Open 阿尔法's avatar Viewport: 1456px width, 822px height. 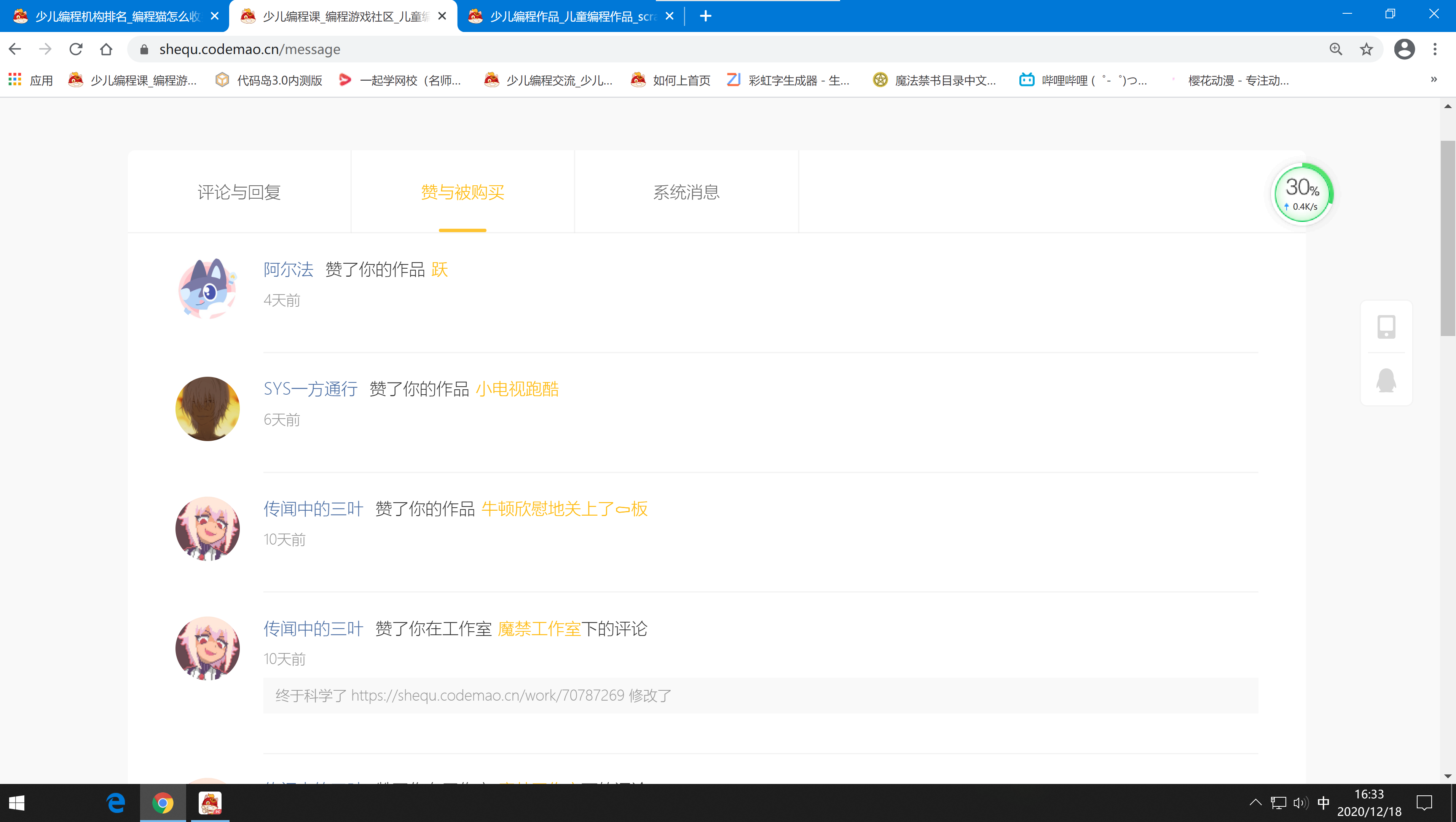tap(207, 289)
